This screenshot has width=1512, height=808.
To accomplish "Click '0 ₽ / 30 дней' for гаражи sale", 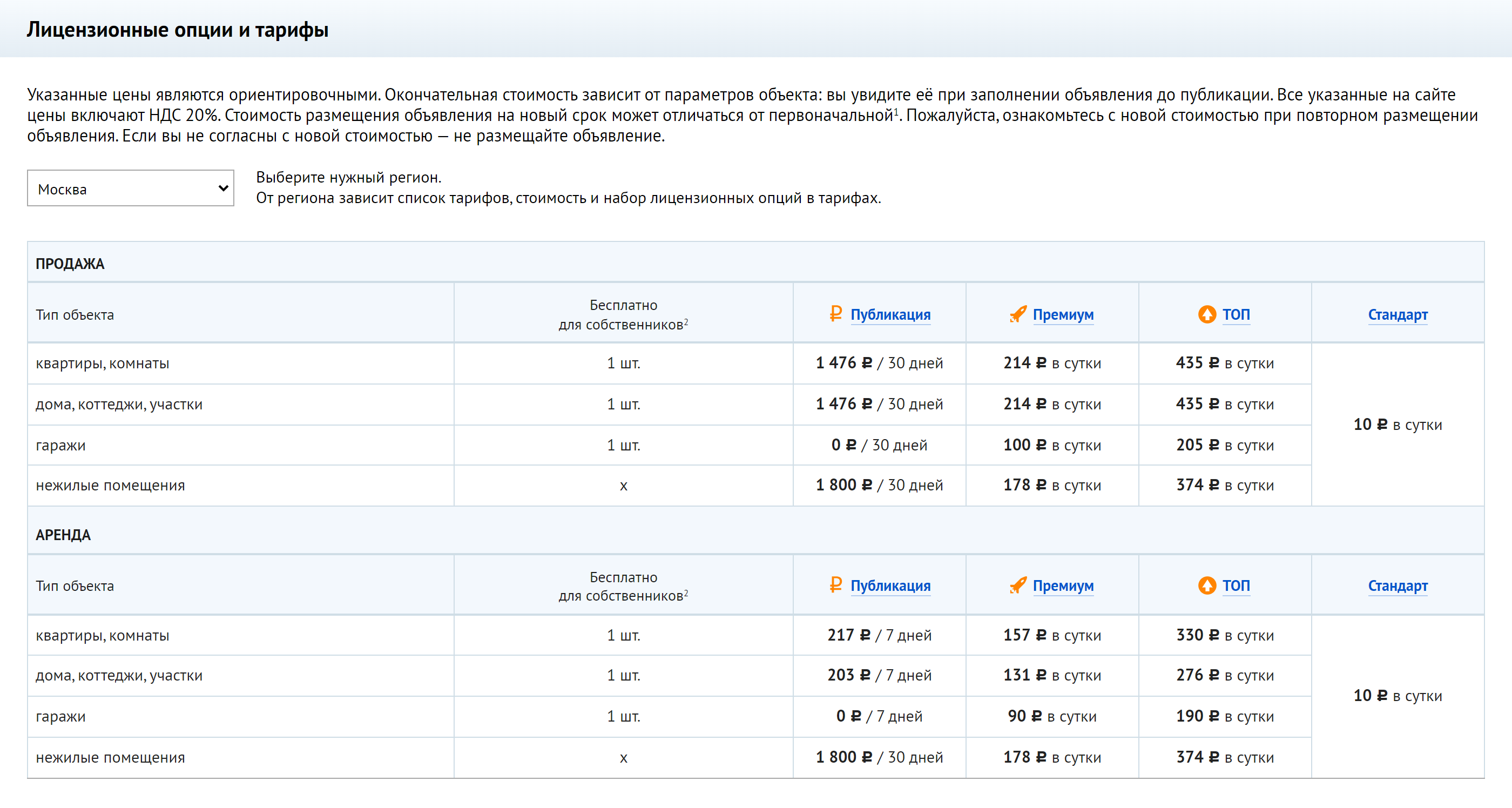I will click(x=879, y=445).
